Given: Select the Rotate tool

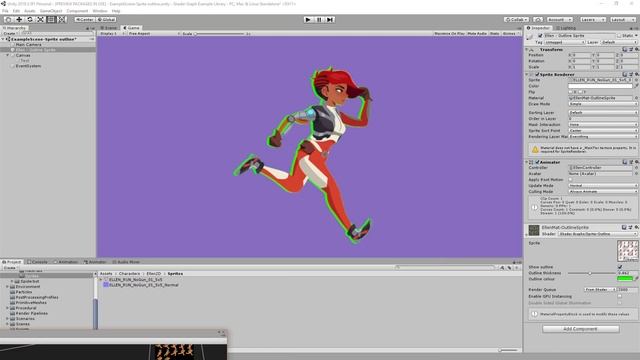Looking at the screenshot, I should pyautogui.click(x=29, y=20).
